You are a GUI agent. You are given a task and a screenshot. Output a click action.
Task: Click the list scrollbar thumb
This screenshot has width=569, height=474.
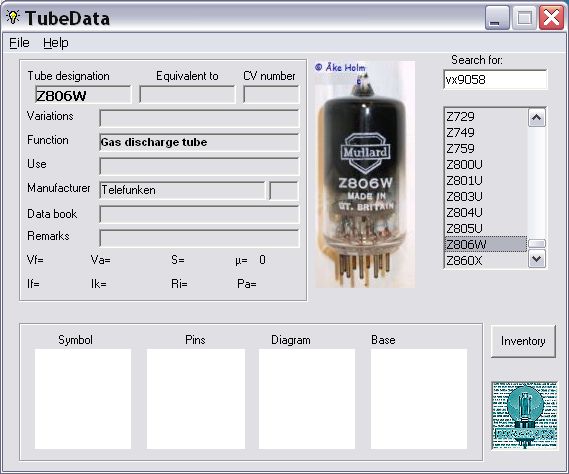pos(537,244)
